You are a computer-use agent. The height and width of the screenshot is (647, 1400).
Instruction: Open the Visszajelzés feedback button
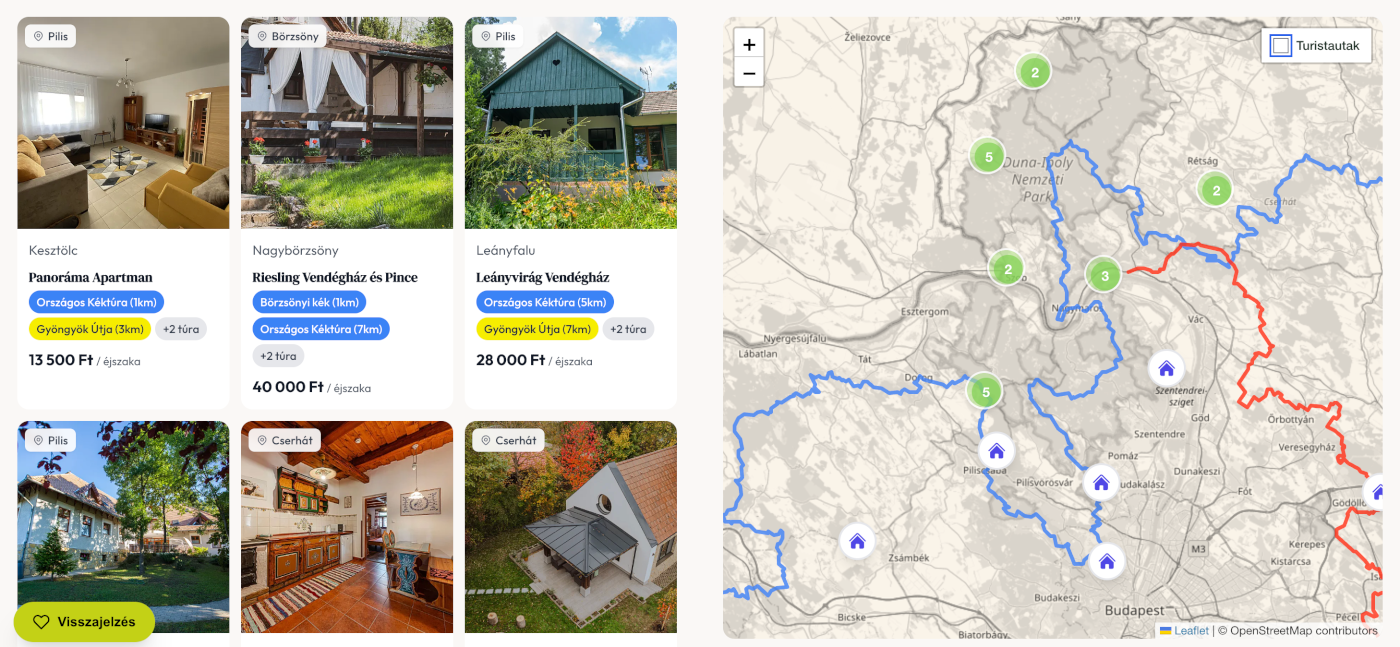(x=84, y=622)
